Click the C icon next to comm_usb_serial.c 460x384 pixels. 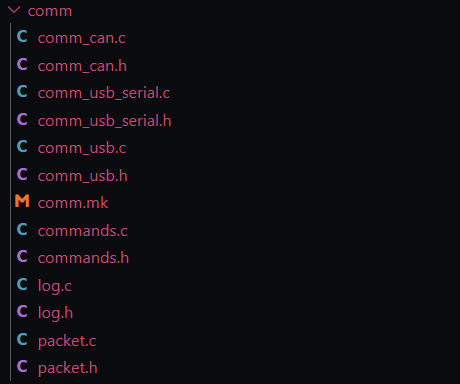[22, 91]
